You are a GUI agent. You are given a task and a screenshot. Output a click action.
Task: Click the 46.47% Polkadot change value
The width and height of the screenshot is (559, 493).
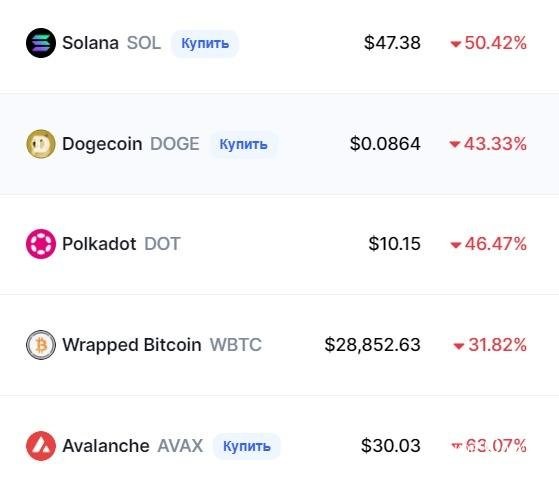click(x=496, y=244)
